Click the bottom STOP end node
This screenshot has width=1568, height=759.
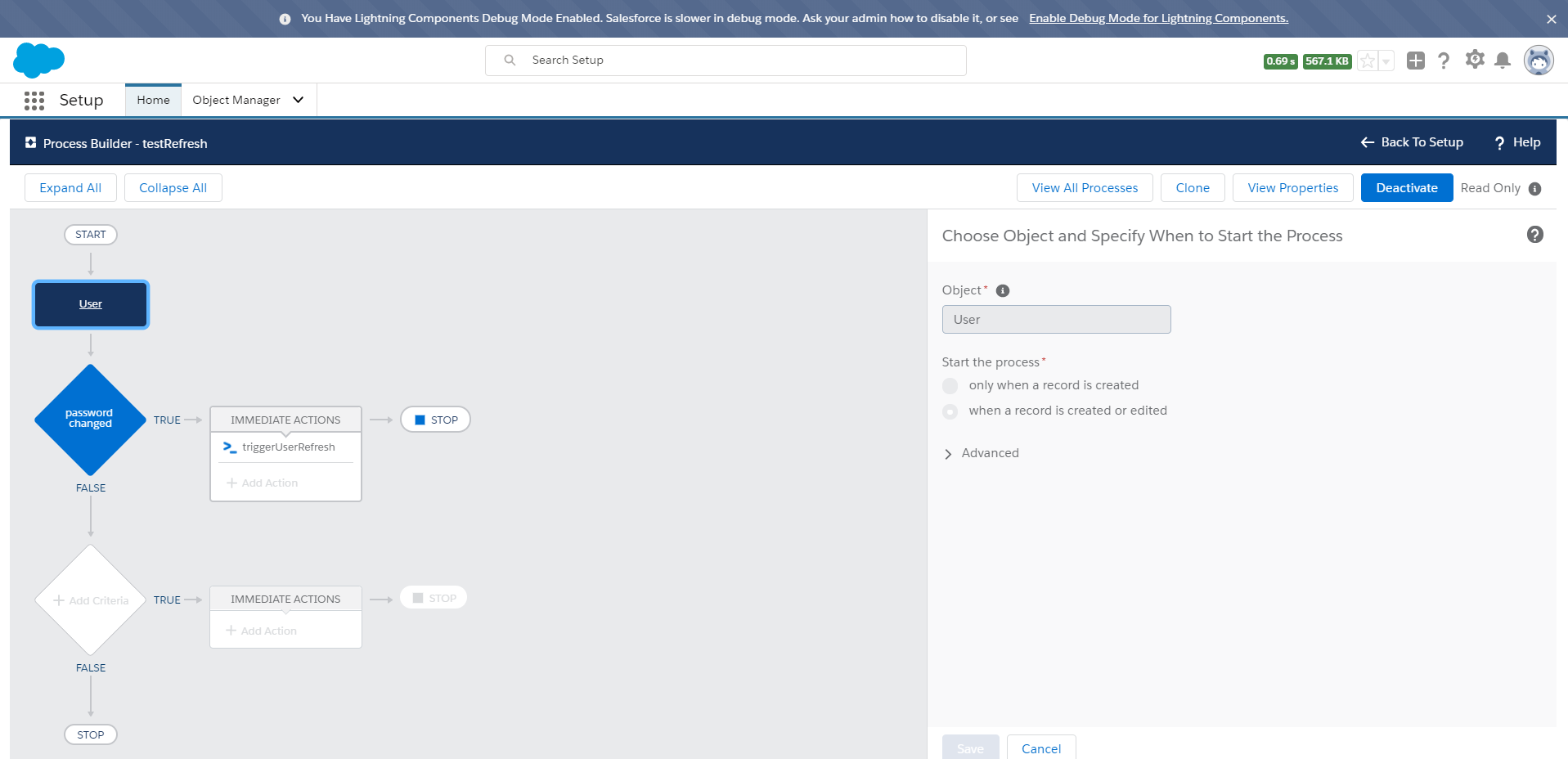(91, 734)
